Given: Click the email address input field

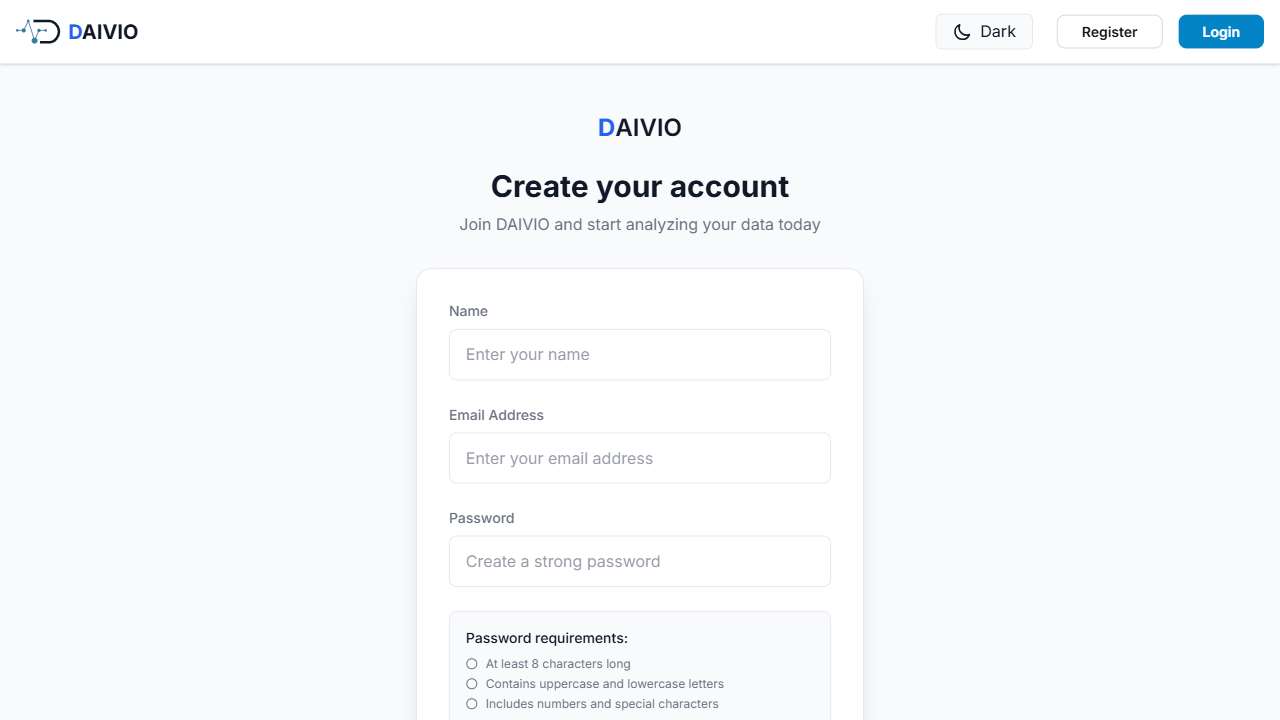Looking at the screenshot, I should [x=640, y=458].
